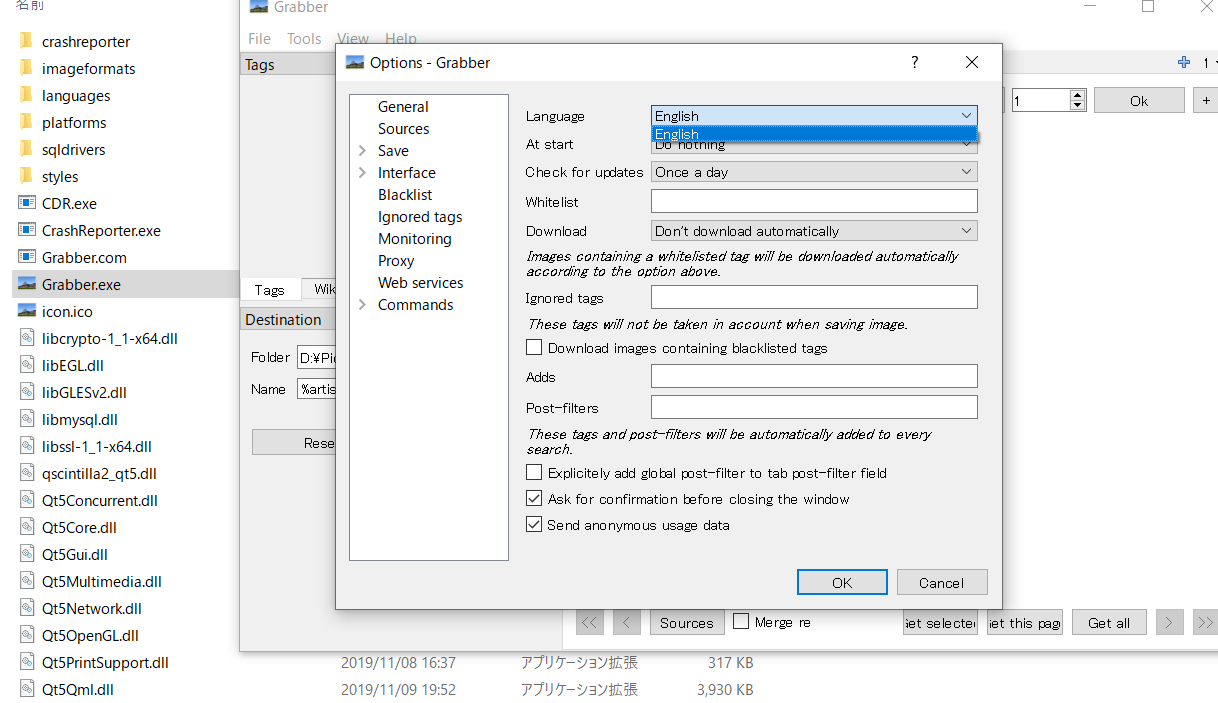Go to previous page arrow button
Viewport: 1218px width, 703px height.
pyautogui.click(x=627, y=622)
